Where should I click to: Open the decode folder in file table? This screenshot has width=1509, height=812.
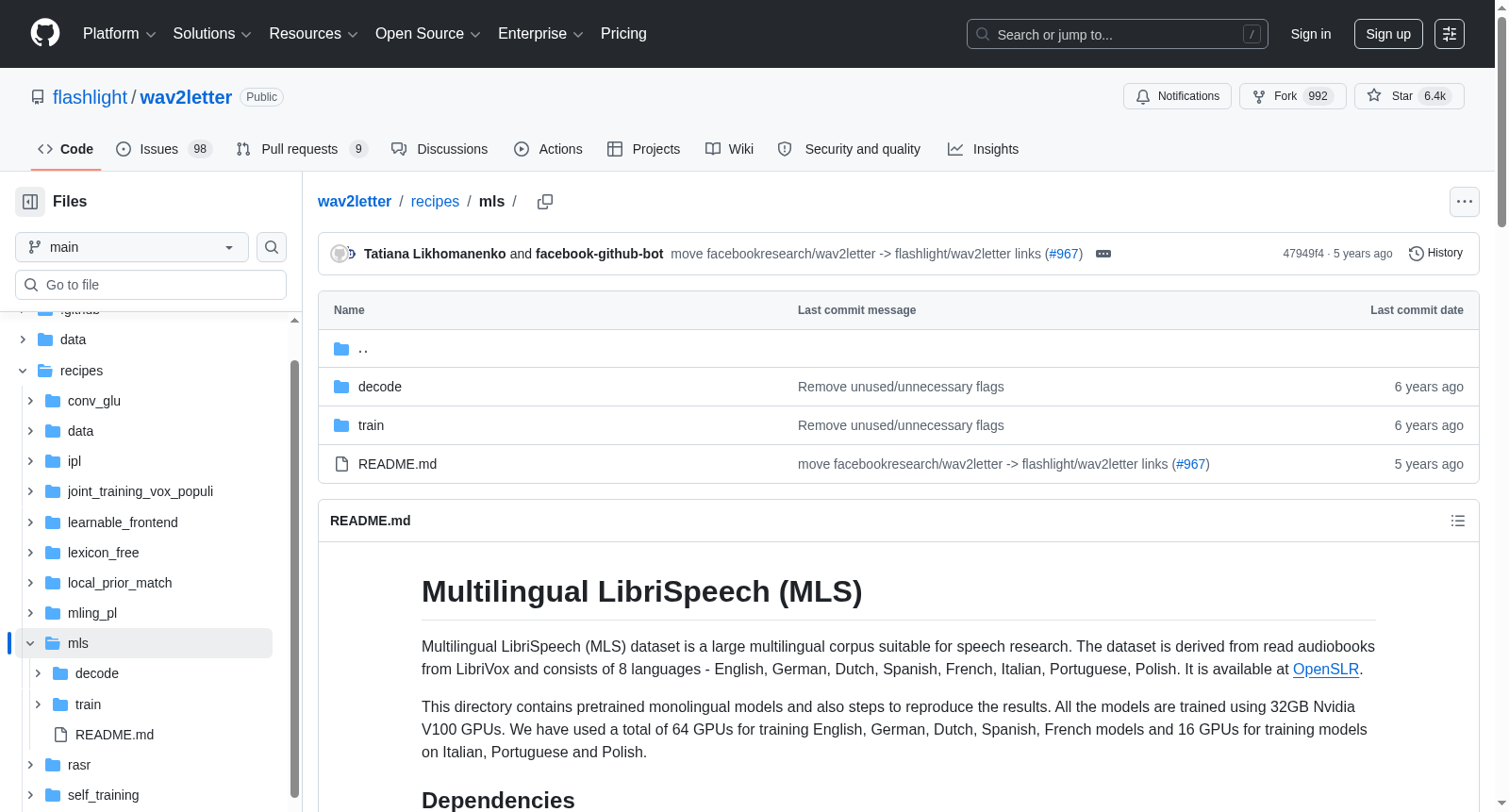(380, 387)
